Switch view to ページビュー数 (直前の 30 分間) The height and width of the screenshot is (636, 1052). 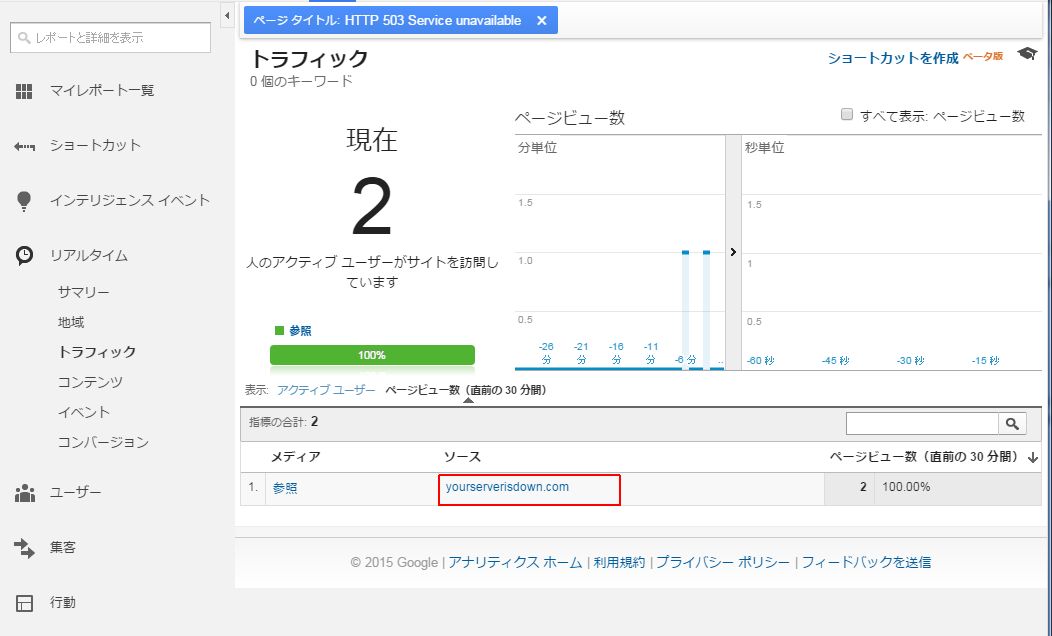click(x=466, y=390)
